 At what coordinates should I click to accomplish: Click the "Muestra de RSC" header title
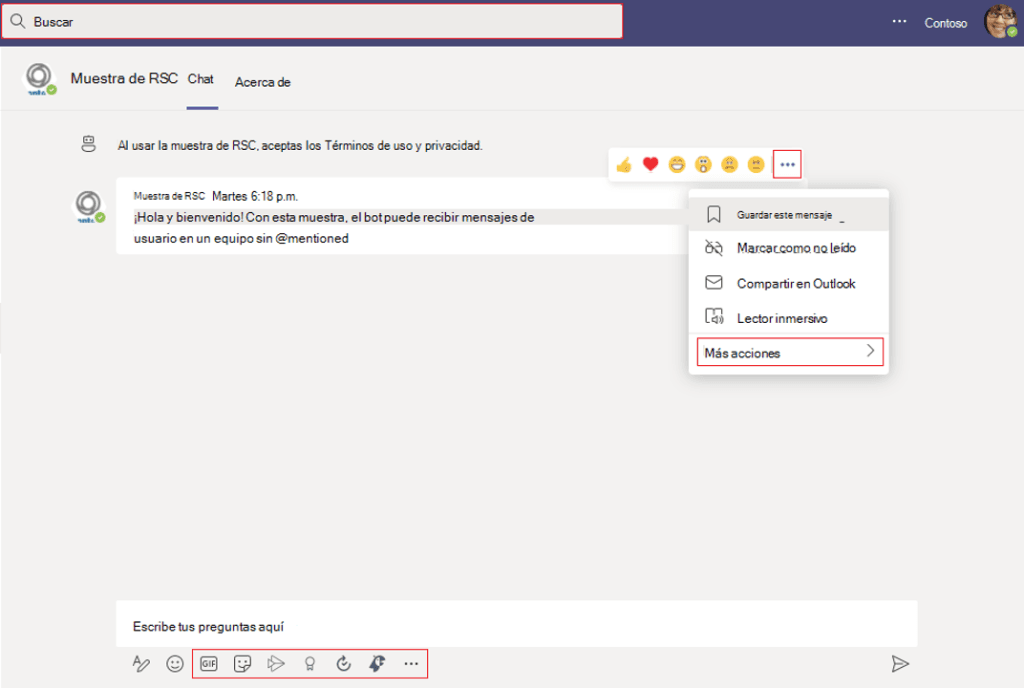pos(124,78)
